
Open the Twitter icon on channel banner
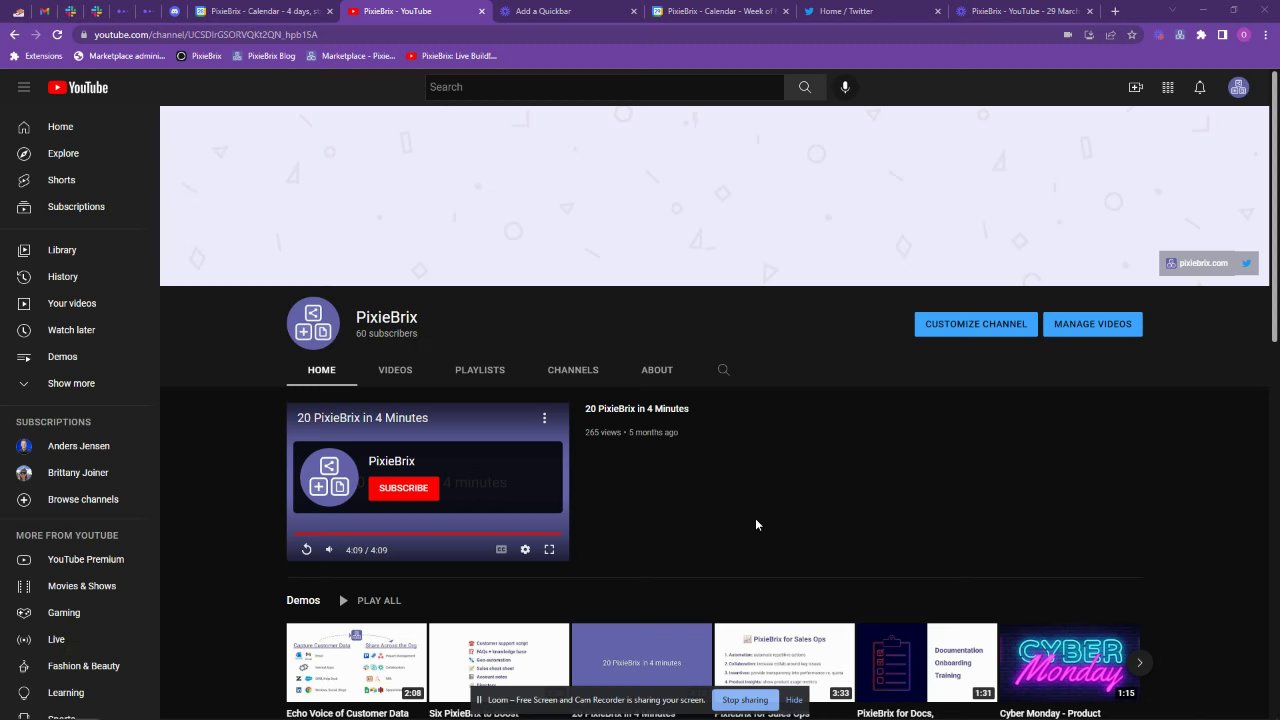[x=1246, y=263]
